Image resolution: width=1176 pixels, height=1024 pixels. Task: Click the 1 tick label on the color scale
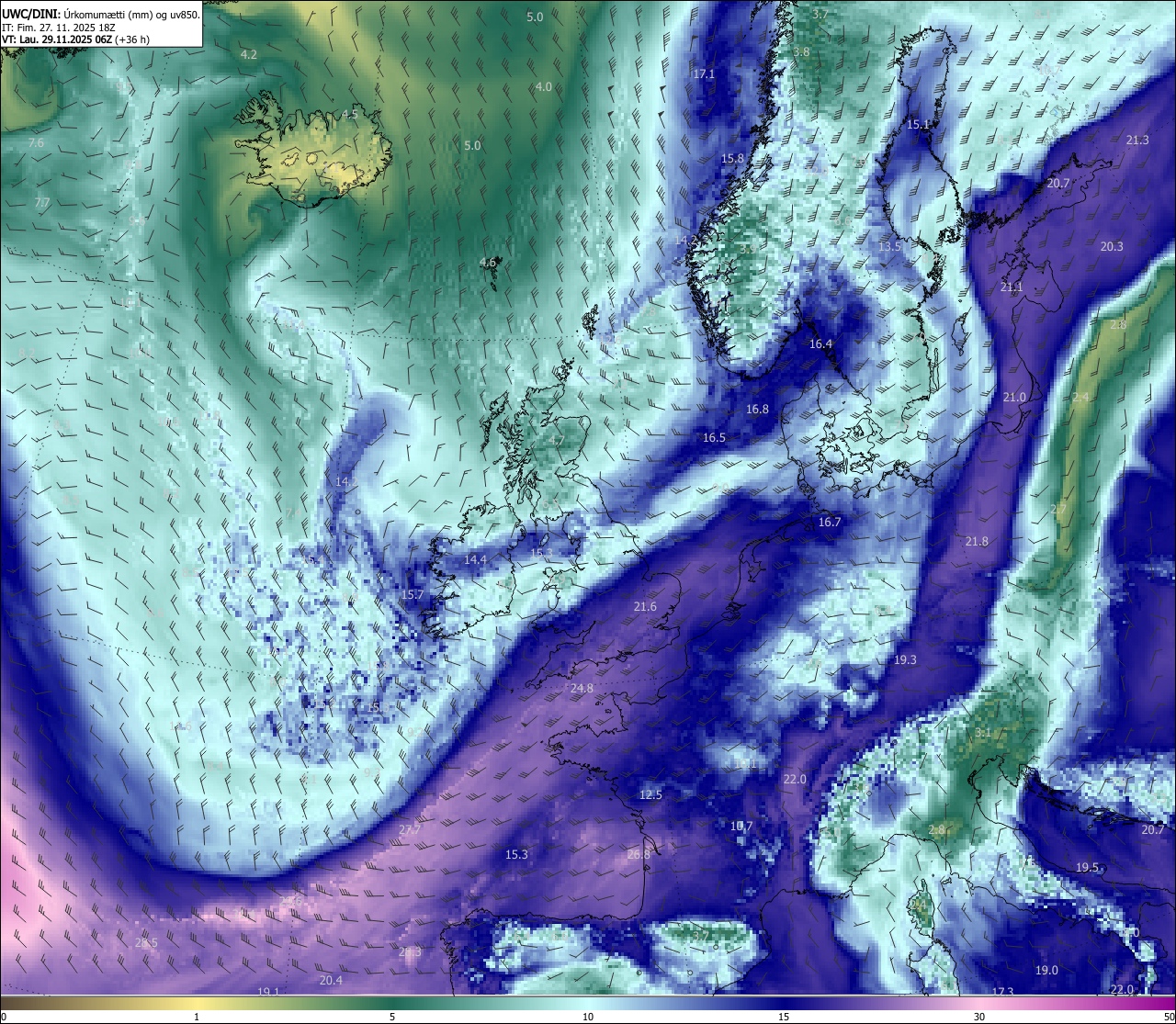point(197,1017)
